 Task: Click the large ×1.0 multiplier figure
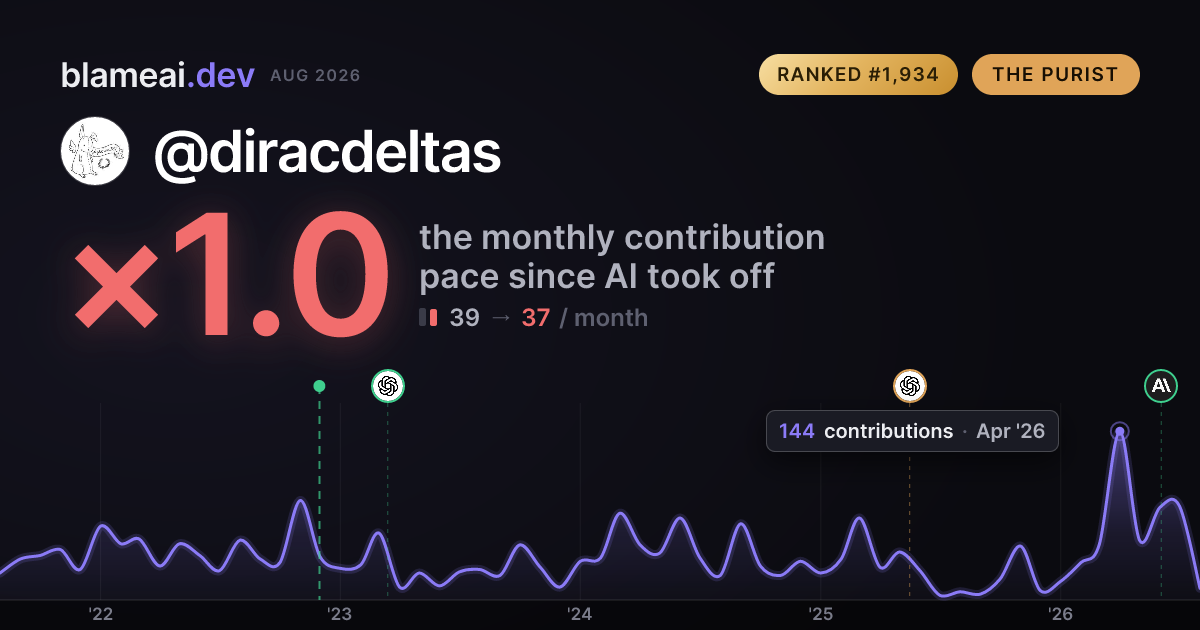point(232,279)
